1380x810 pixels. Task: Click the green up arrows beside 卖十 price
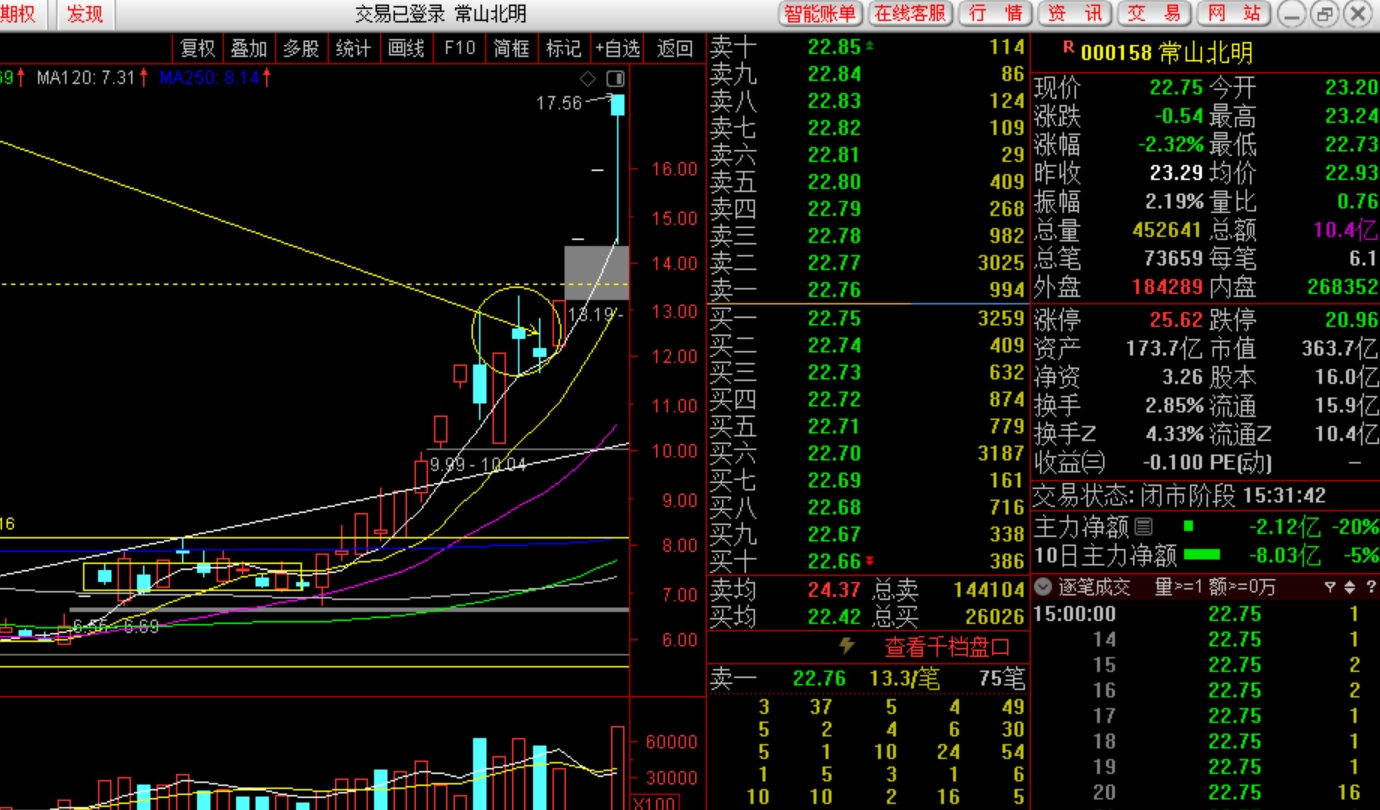click(868, 47)
